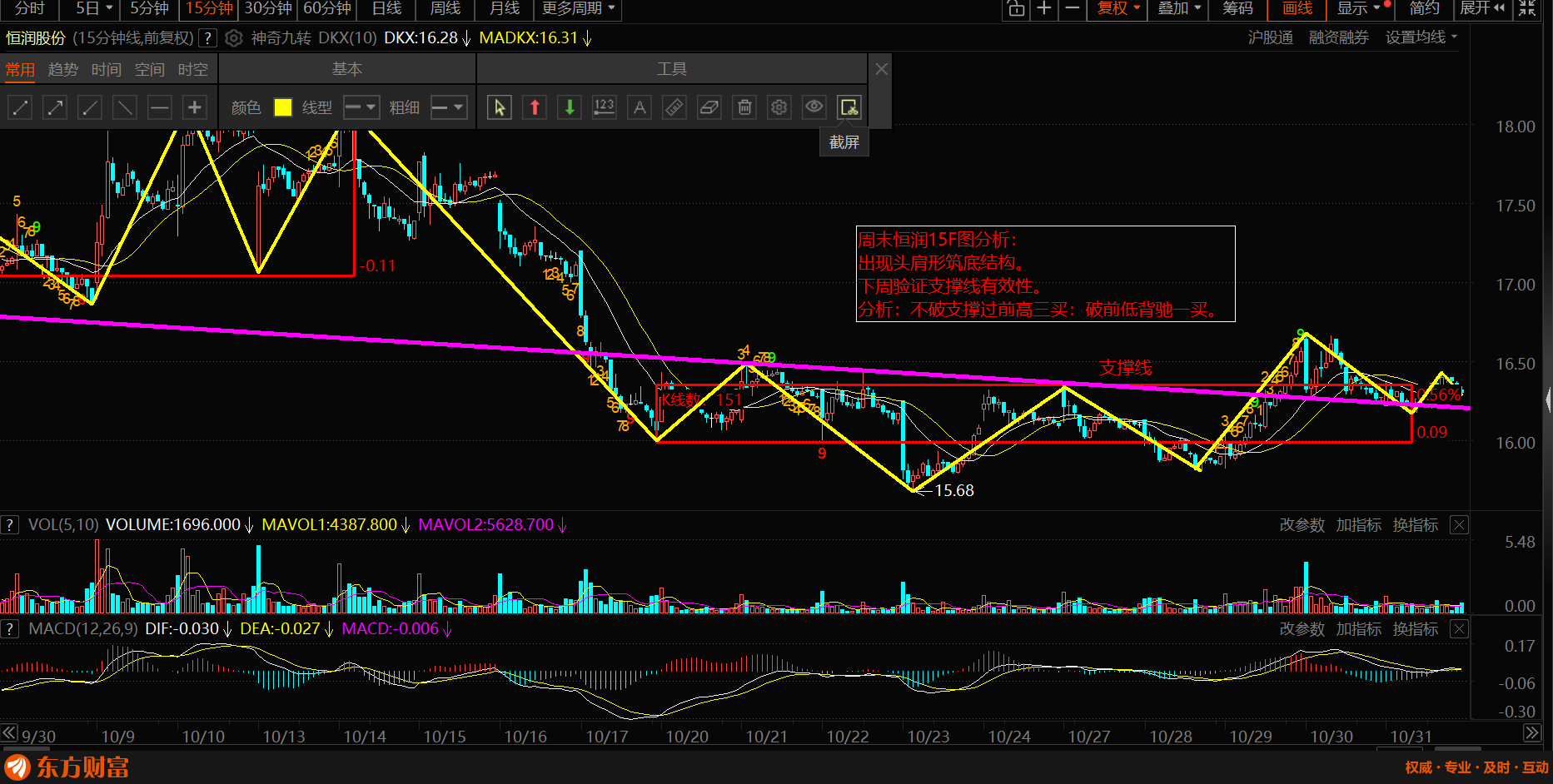Open the 空间 drawing tools tab

pos(150,70)
